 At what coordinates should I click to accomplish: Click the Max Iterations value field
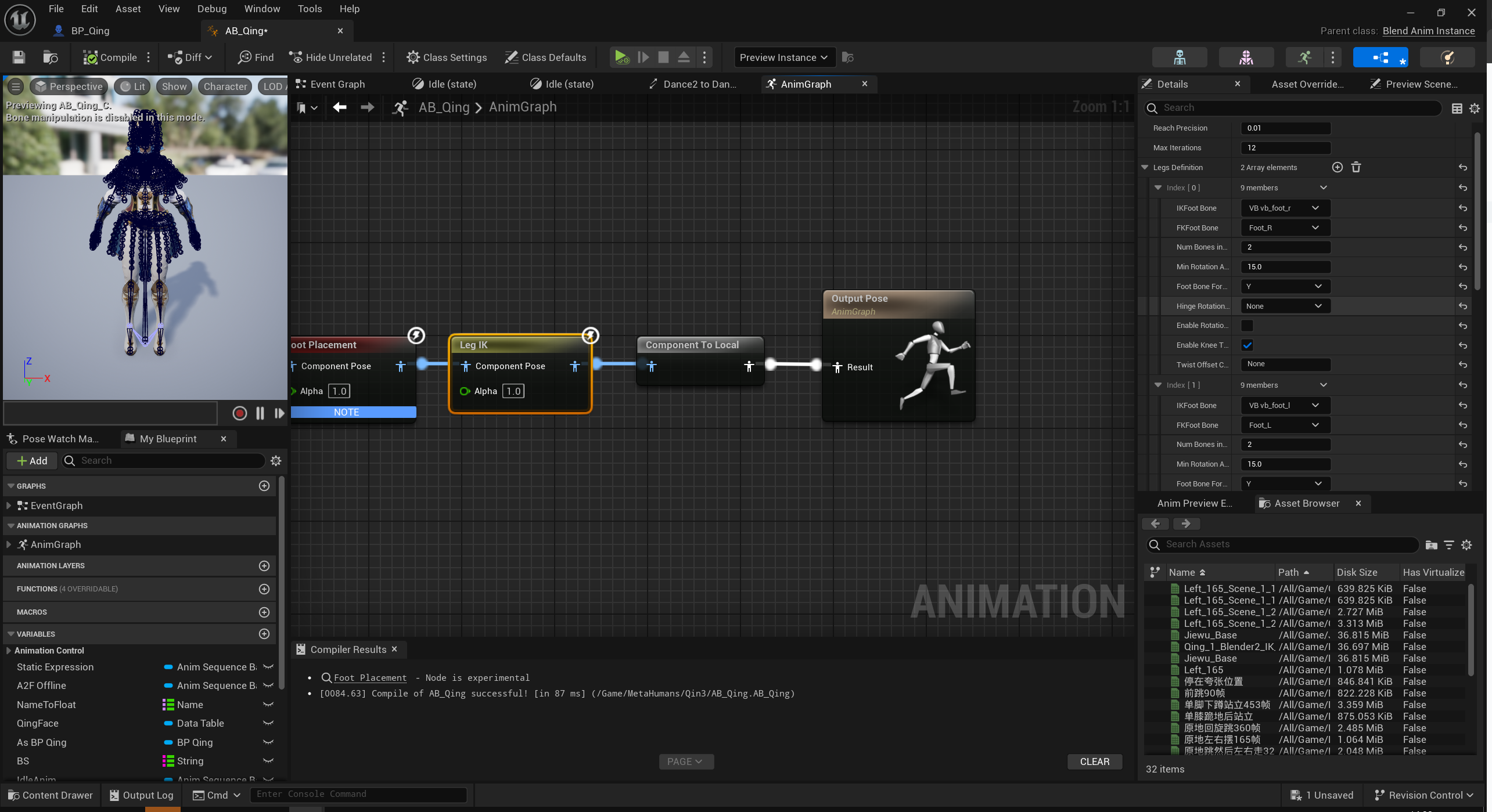1285,148
